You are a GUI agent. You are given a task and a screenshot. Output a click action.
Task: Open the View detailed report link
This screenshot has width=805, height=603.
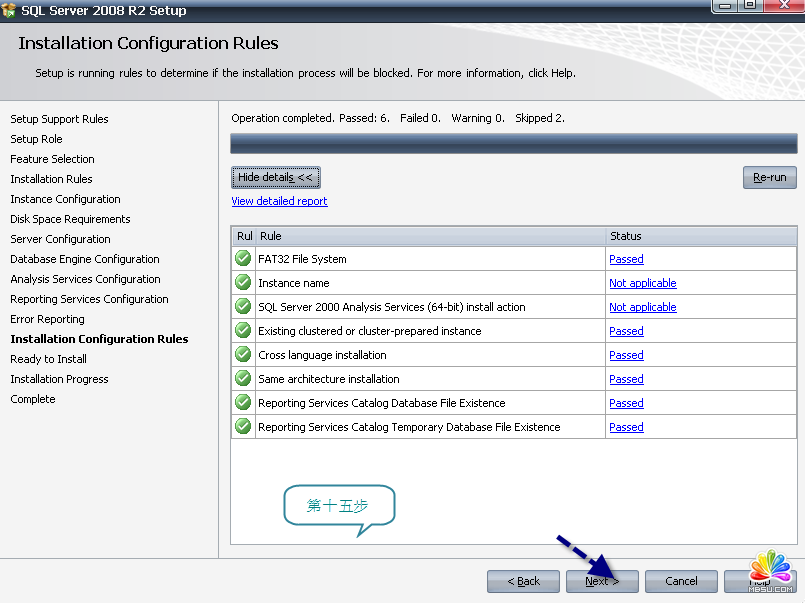click(x=279, y=201)
